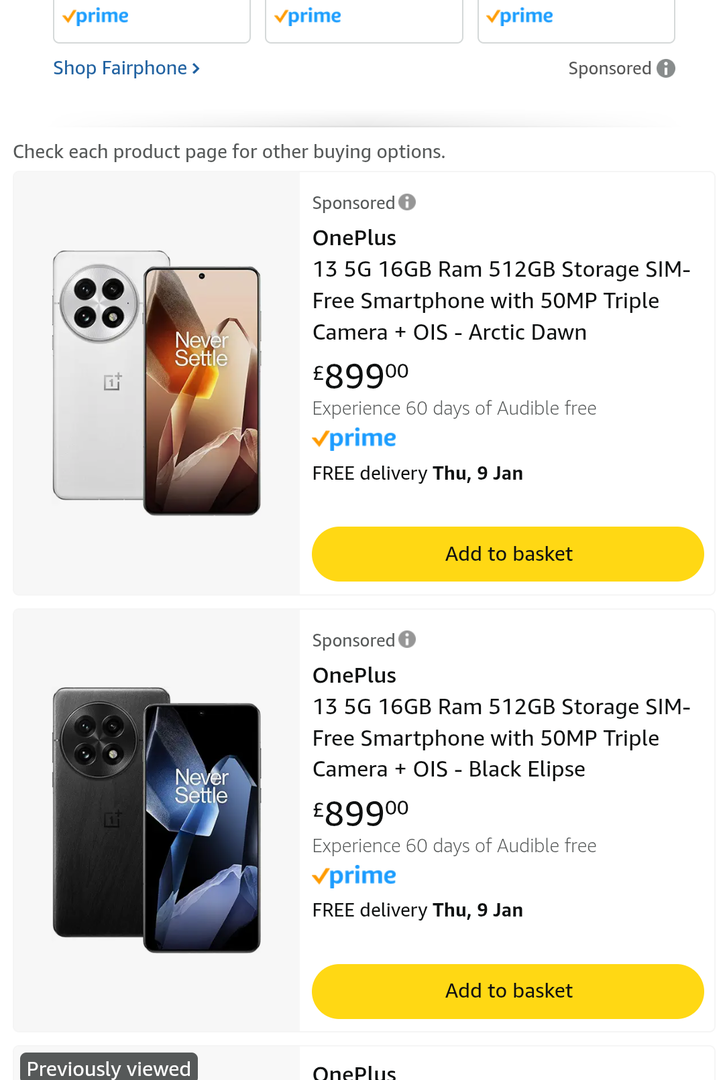Image resolution: width=727 pixels, height=1080 pixels.
Task: Click the OnePlus brand name on bottom listing
Action: pyautogui.click(x=354, y=1072)
